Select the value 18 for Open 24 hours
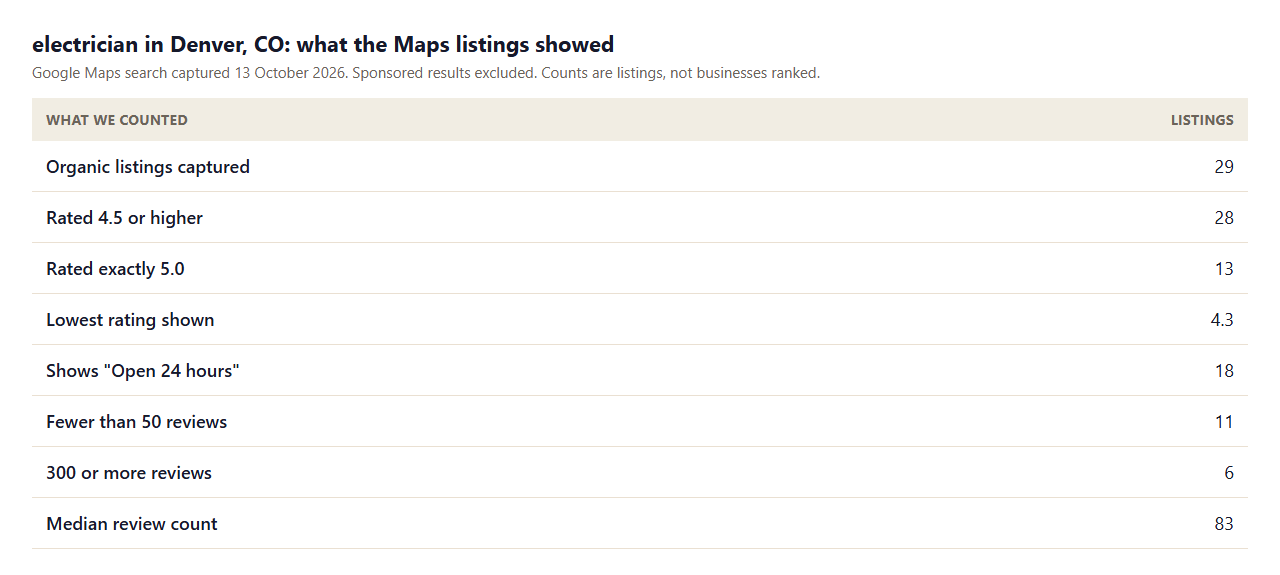 (x=1224, y=371)
